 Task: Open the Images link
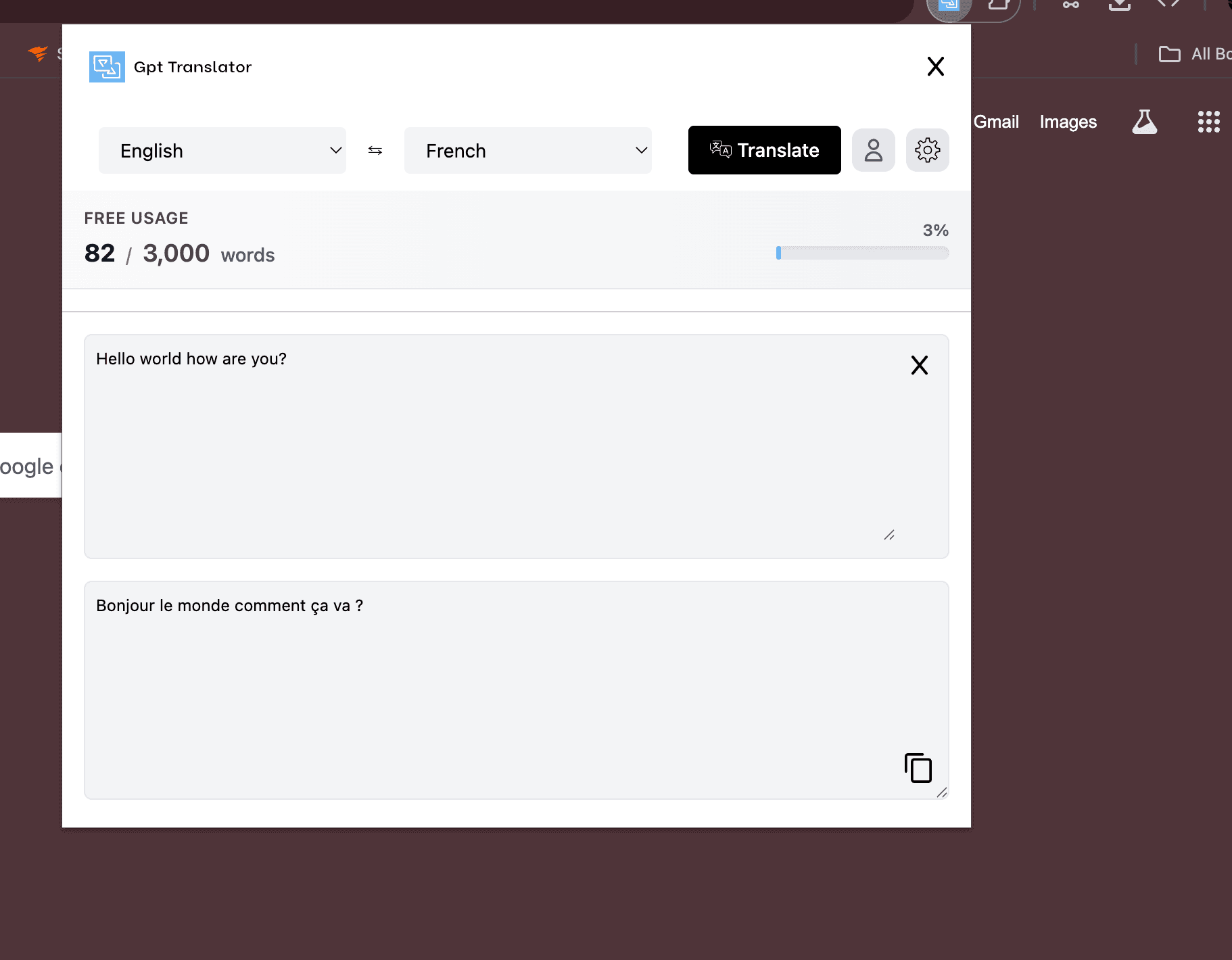pos(1068,122)
